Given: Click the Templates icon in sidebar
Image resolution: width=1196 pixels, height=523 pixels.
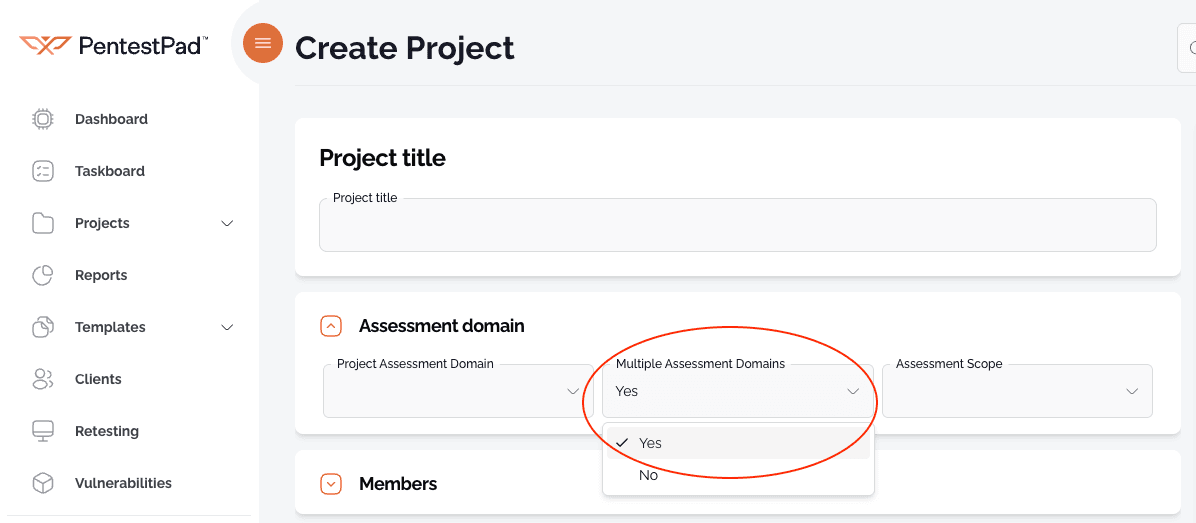Looking at the screenshot, I should tap(43, 327).
